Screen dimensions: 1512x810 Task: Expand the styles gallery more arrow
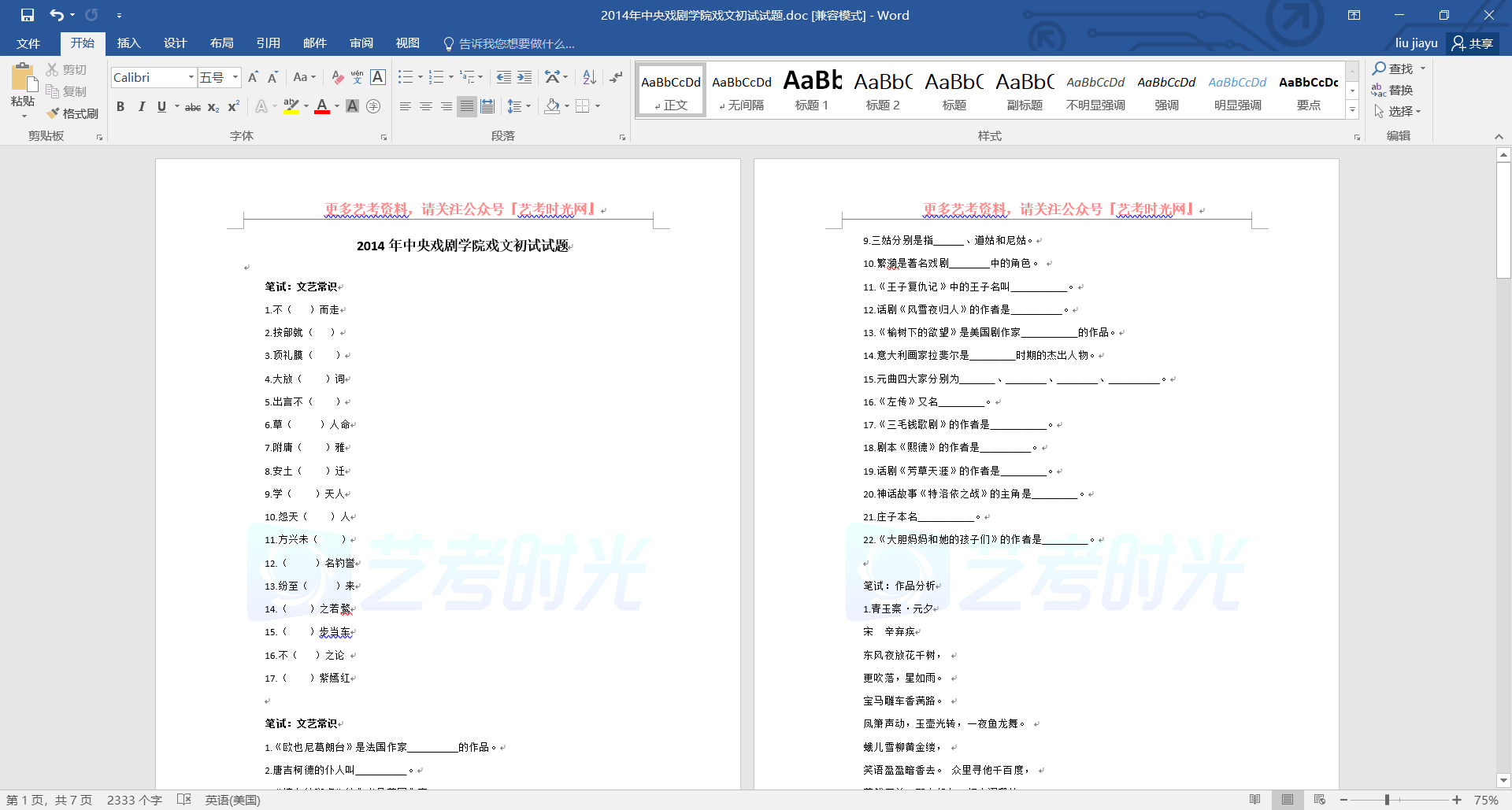(1352, 110)
